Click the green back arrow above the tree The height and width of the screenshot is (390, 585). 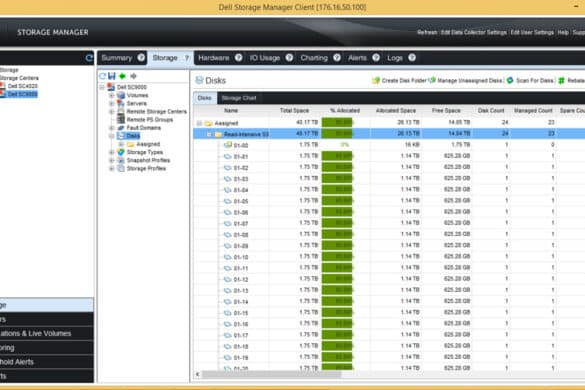pos(122,76)
